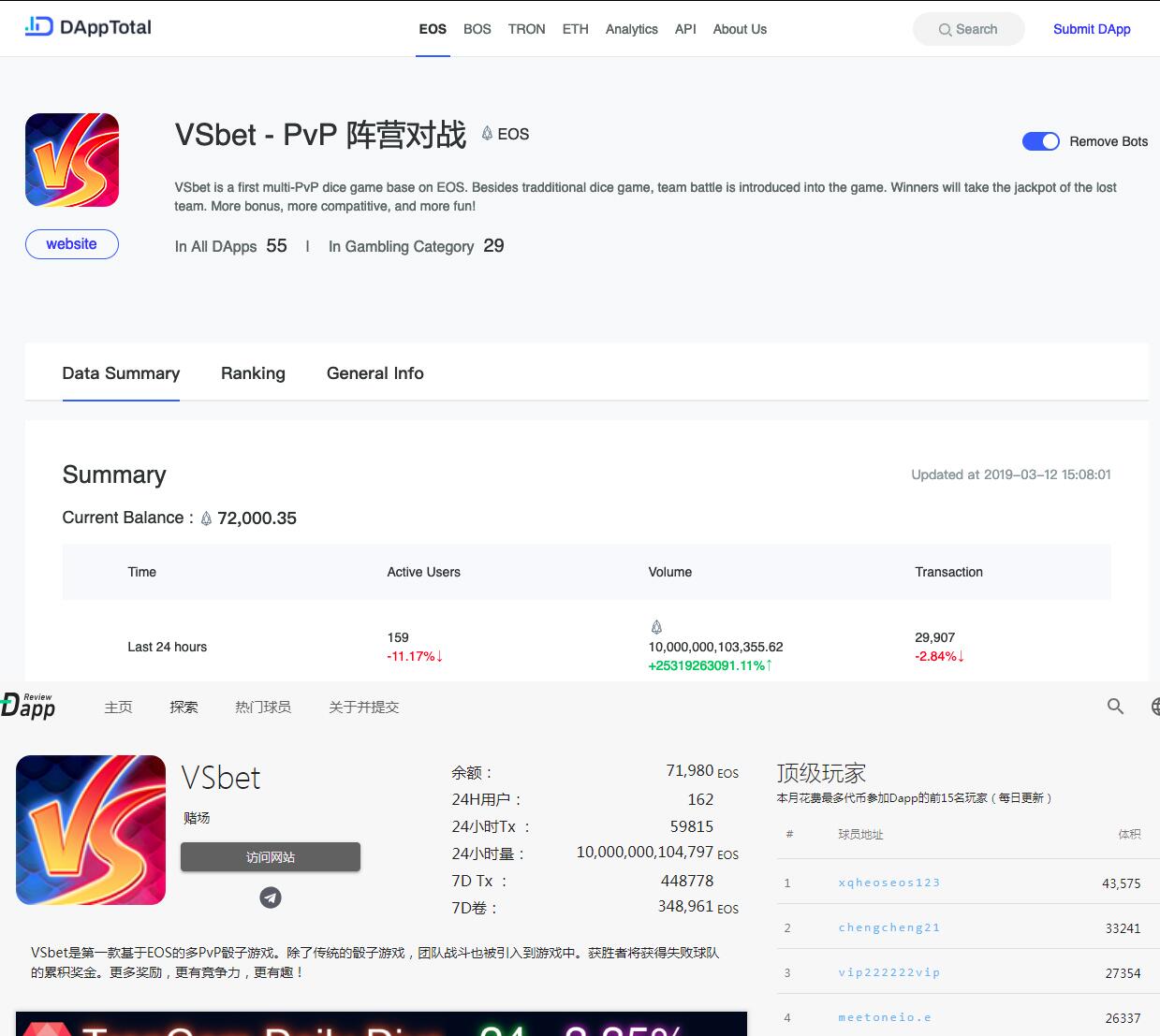Screen dimensions: 1160x1036
Task: Open 热门球员 navigation item
Action: click(263, 707)
